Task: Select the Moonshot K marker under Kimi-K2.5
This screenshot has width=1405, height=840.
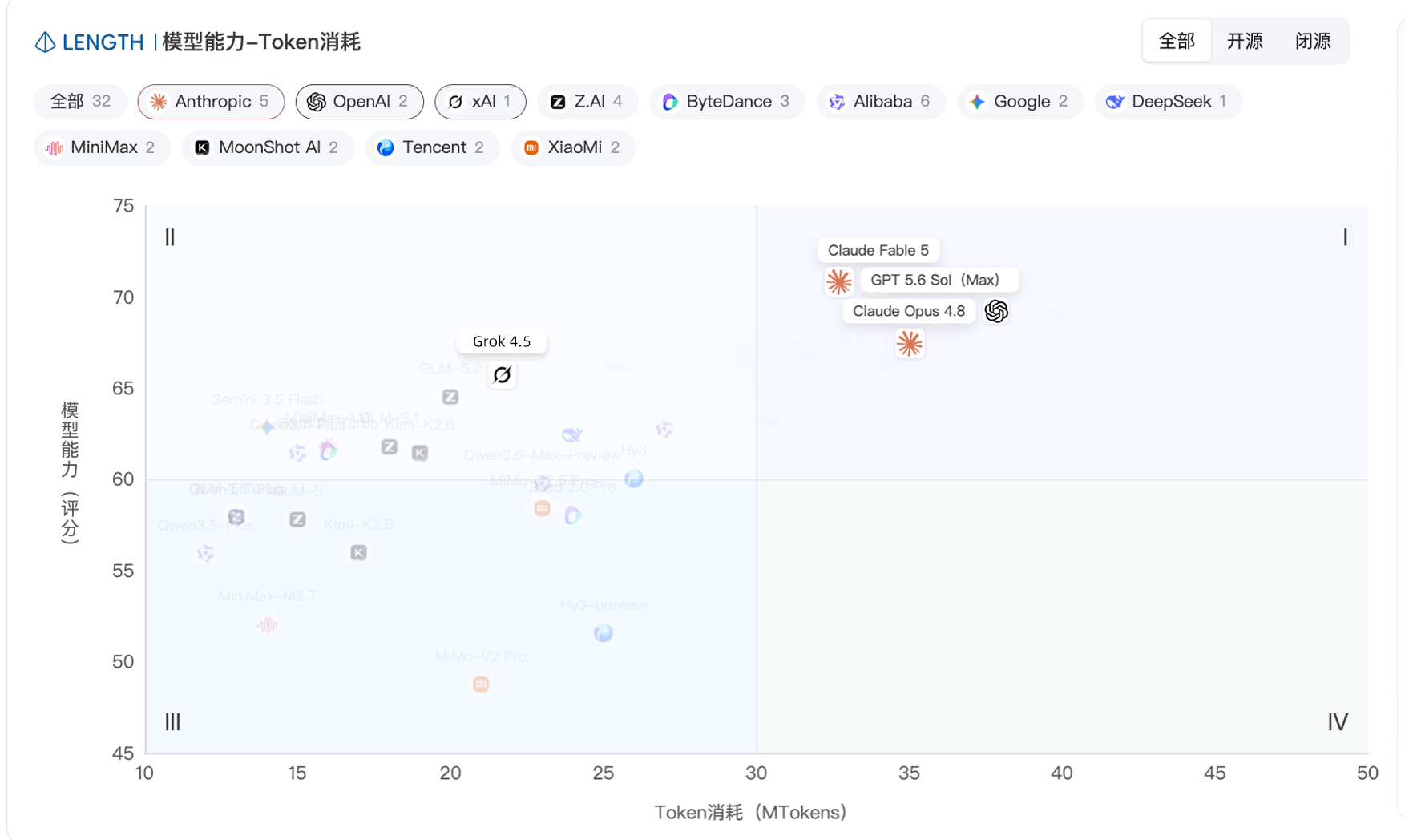Action: 359,552
